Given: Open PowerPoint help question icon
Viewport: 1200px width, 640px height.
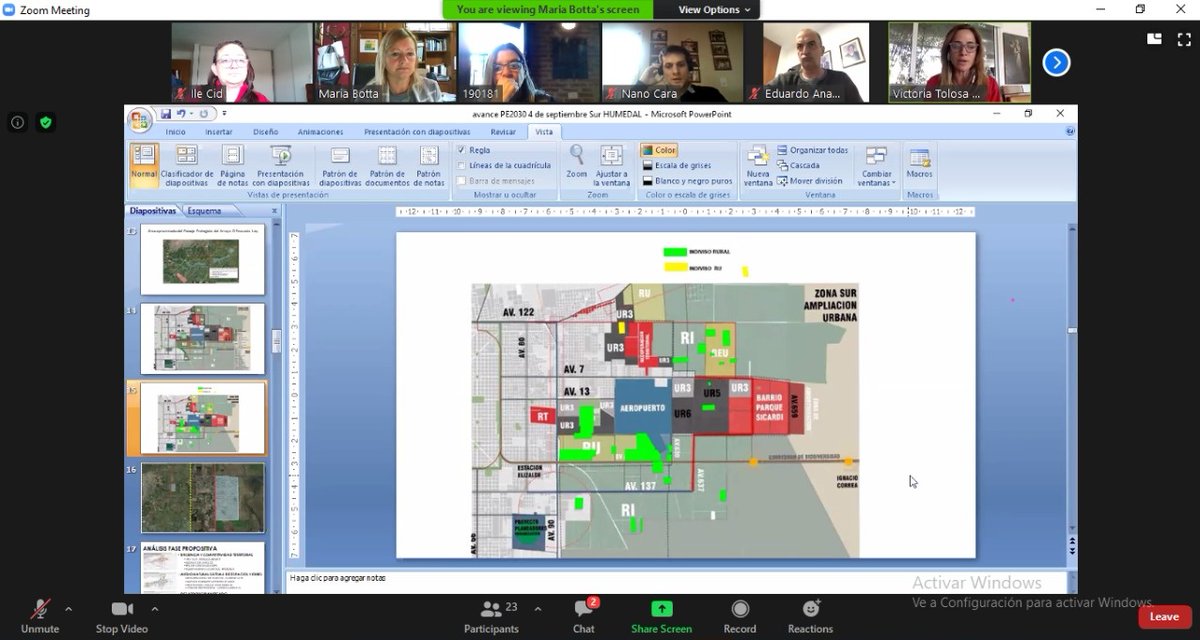Looking at the screenshot, I should (1070, 131).
